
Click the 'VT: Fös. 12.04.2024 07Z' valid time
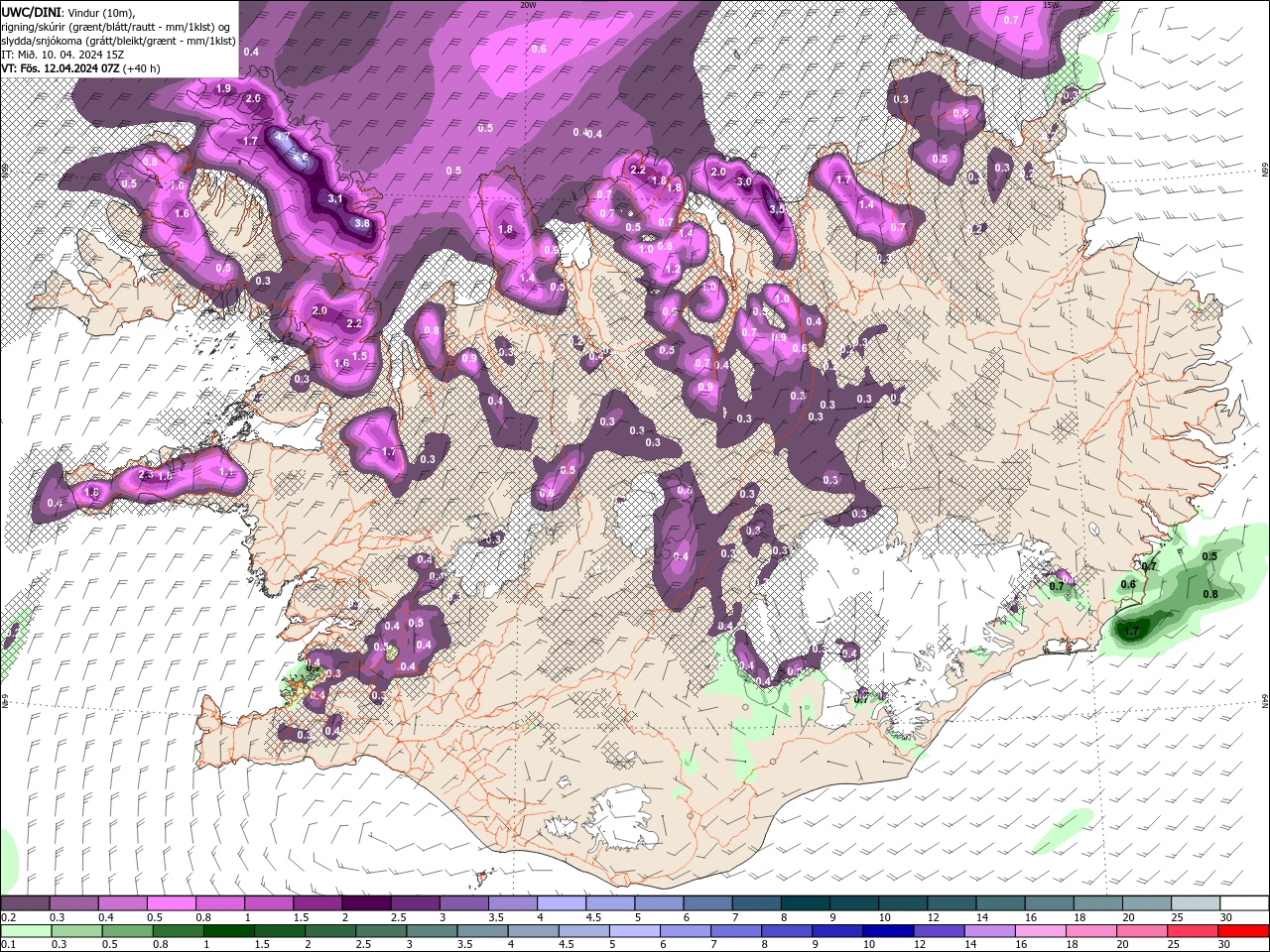click(59, 68)
